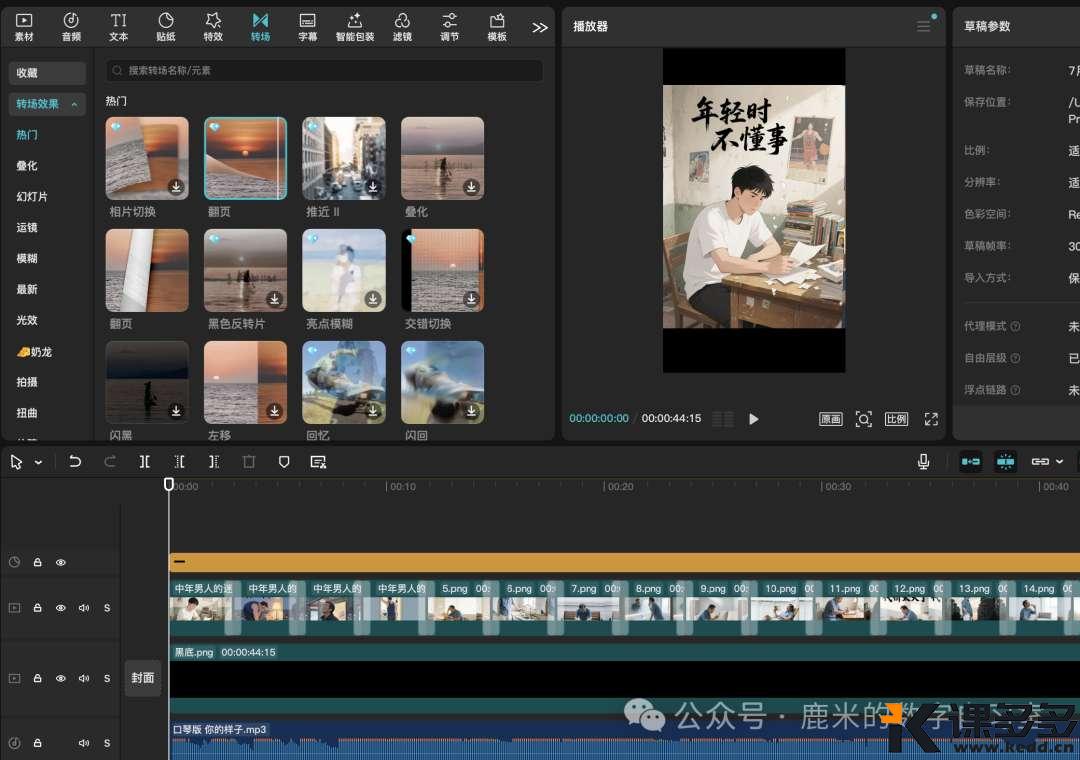The width and height of the screenshot is (1080, 760).
Task: Open the 奶龙 transition category
Action: [x=34, y=352]
